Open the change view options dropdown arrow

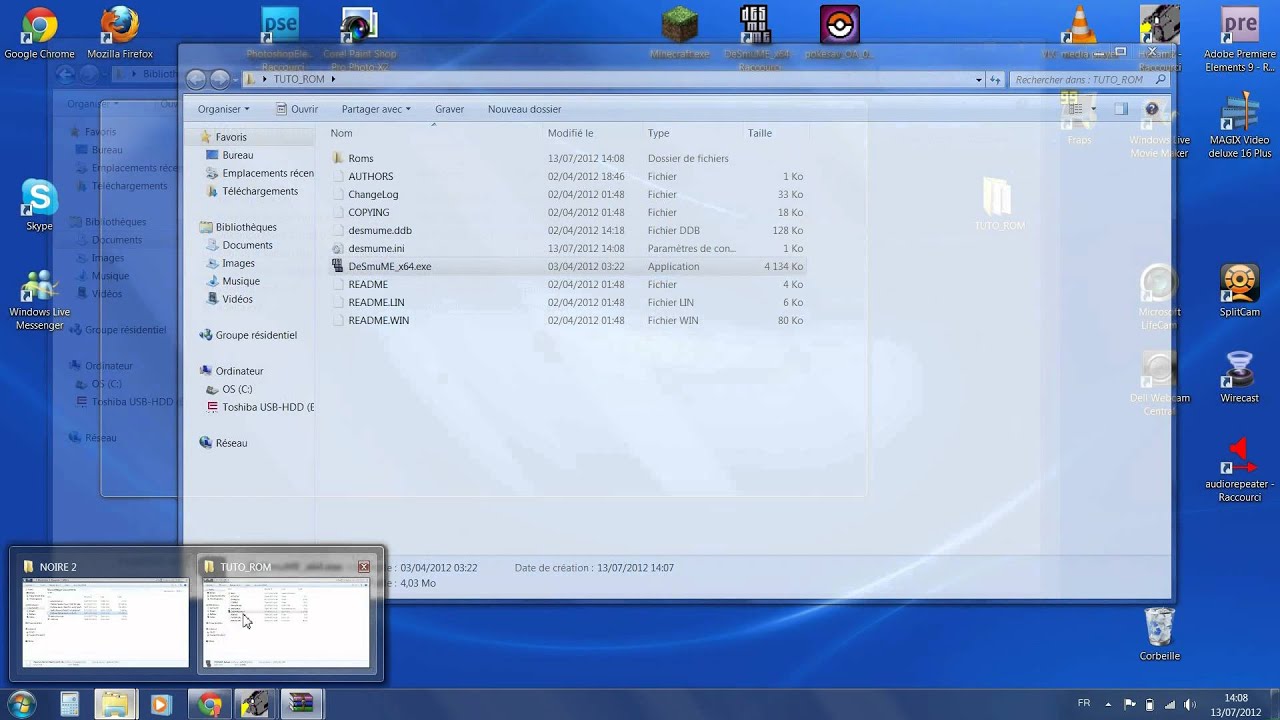point(1093,109)
